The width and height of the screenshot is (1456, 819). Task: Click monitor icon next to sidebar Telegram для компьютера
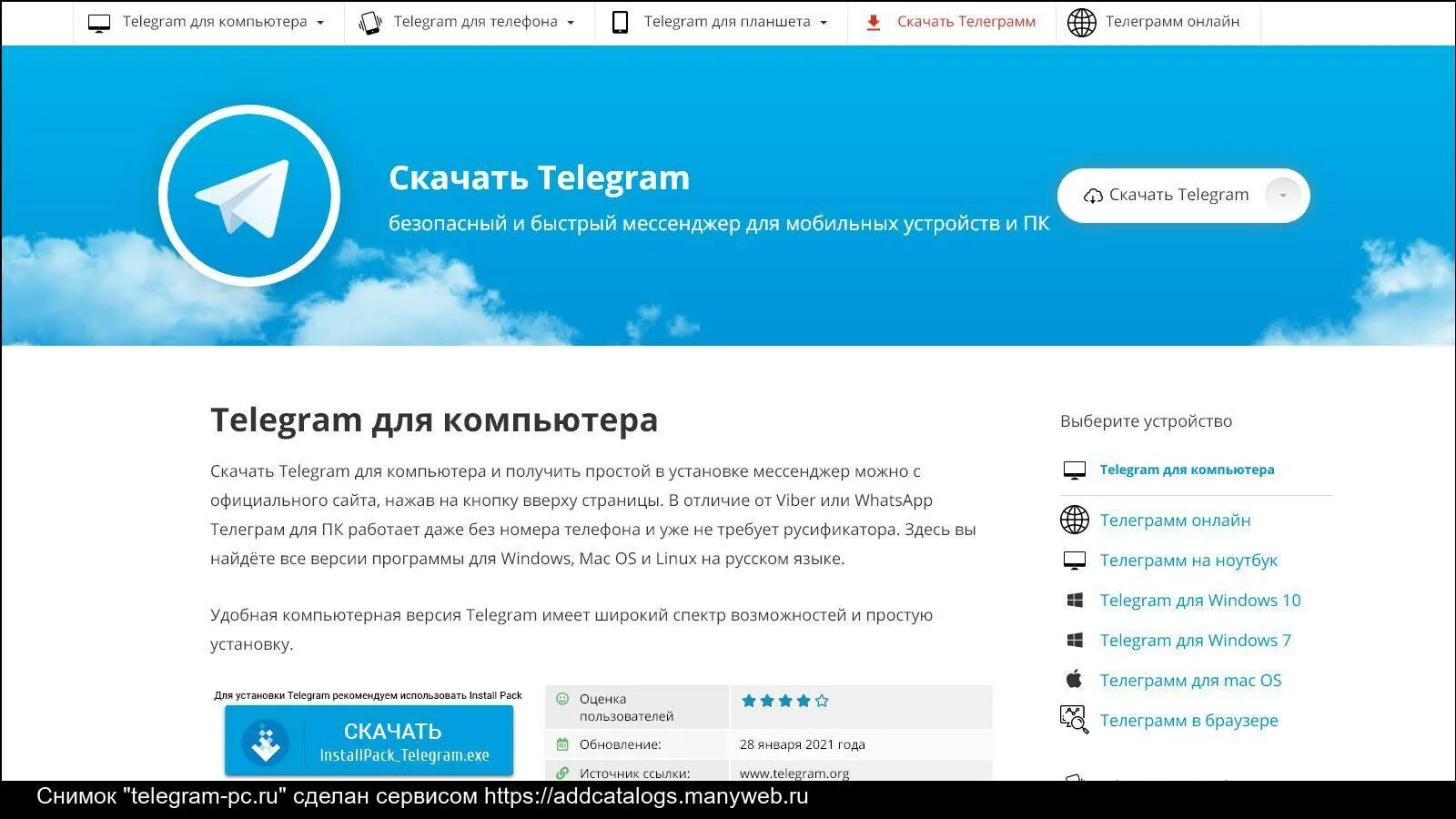(1075, 470)
